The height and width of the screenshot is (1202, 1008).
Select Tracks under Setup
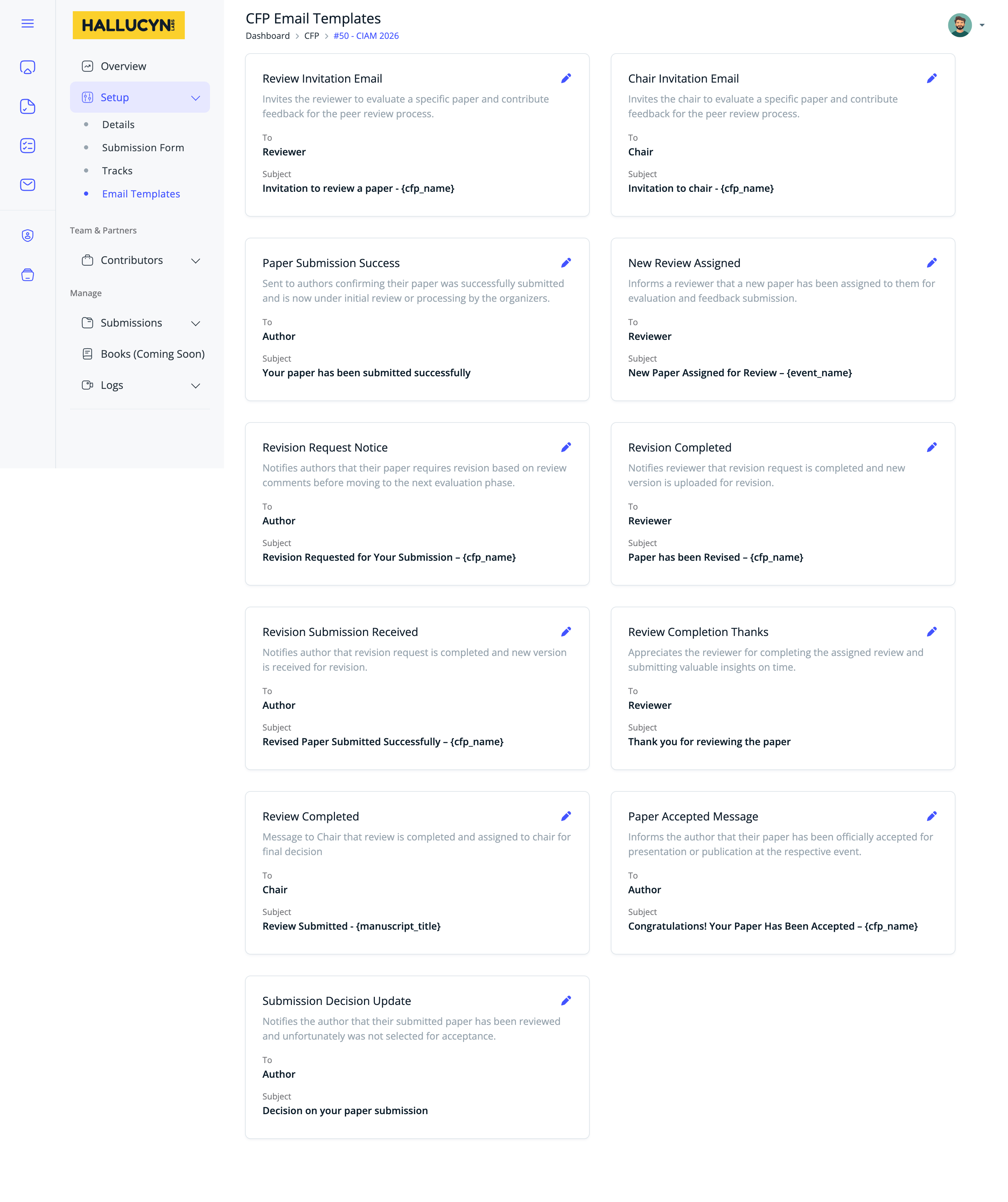click(x=117, y=170)
